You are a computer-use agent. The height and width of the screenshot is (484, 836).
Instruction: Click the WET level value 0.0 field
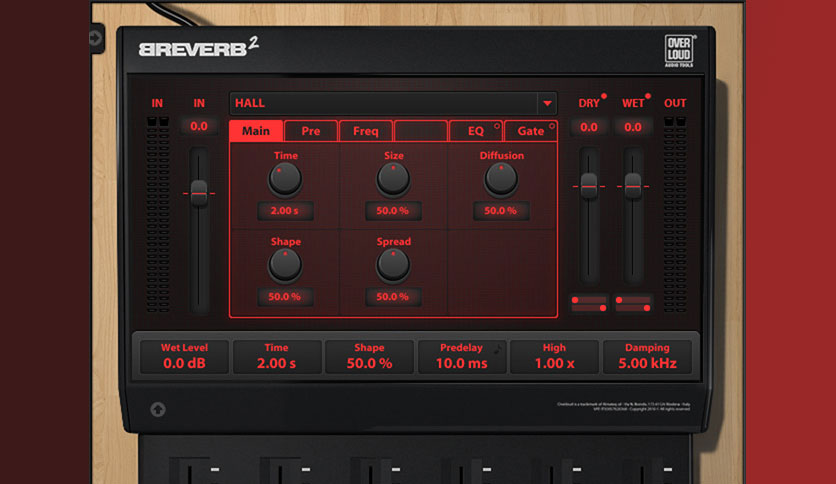(x=633, y=127)
